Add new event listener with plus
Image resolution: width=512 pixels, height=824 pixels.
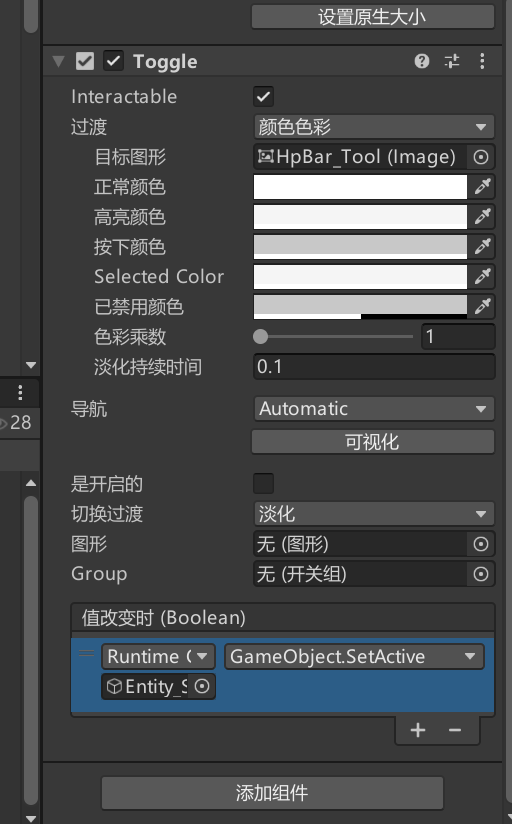pos(418,730)
